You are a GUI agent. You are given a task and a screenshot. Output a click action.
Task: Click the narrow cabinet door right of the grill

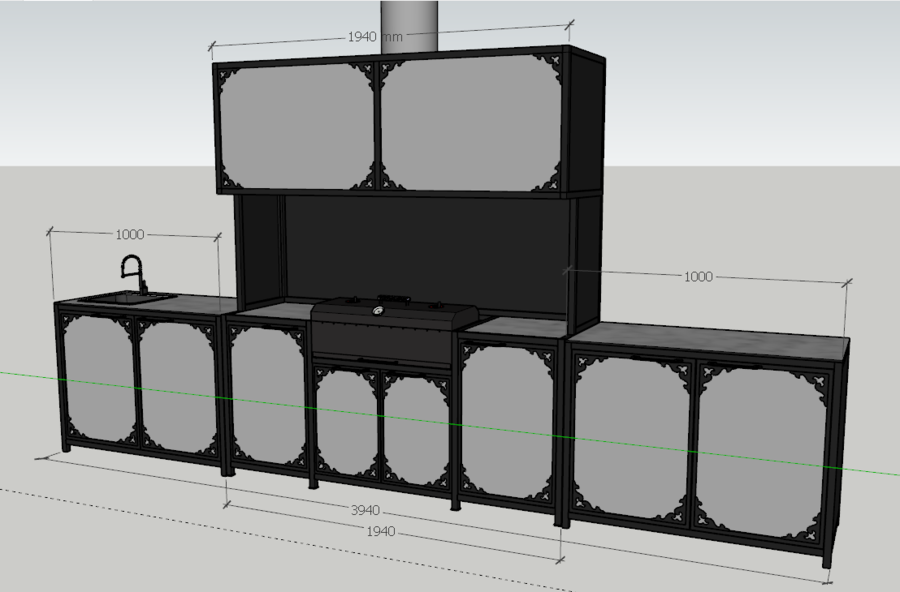(507, 420)
